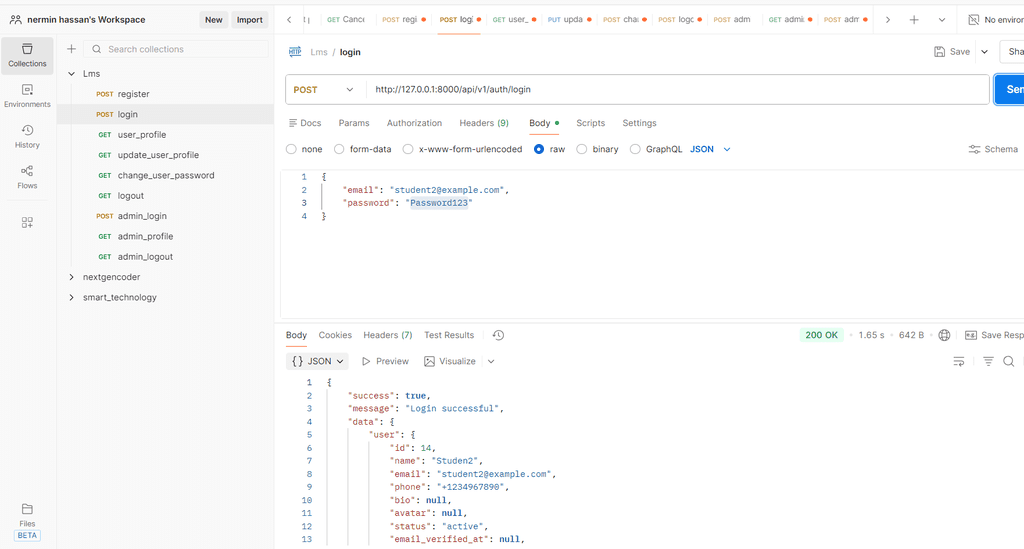The image size is (1024, 549).
Task: Select the admin_login request in Lms
Action: point(142,216)
